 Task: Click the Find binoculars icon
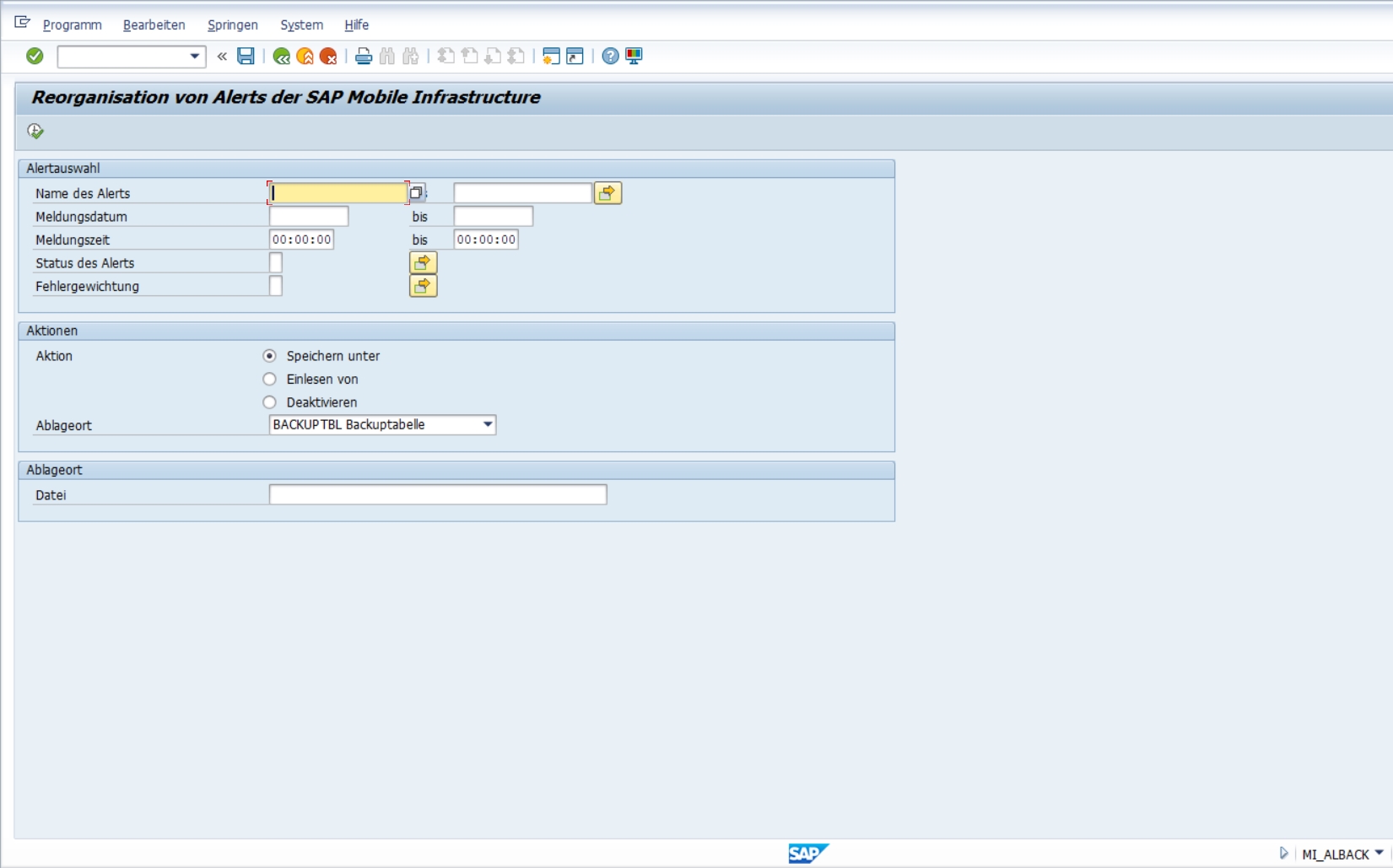click(x=387, y=57)
